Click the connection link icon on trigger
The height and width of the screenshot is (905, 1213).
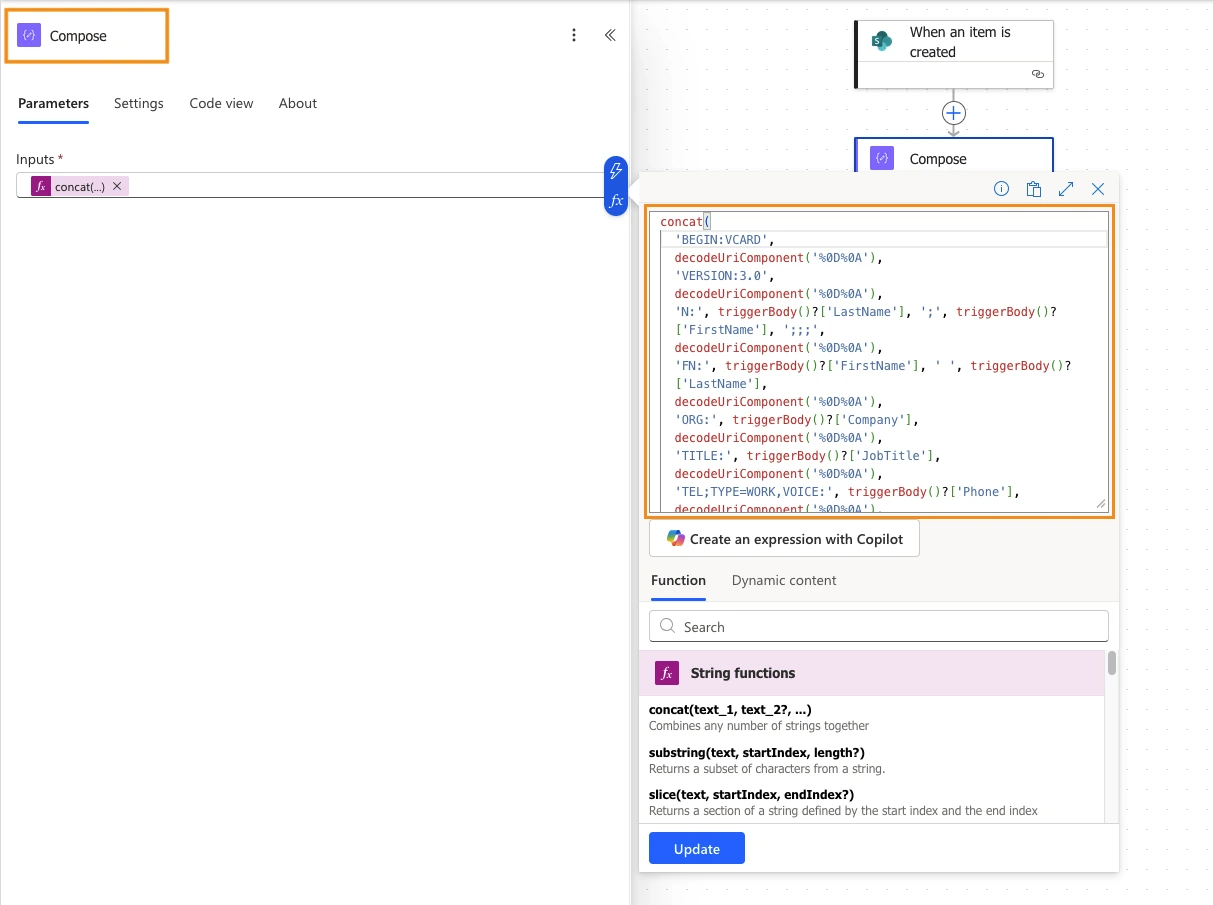1037,74
